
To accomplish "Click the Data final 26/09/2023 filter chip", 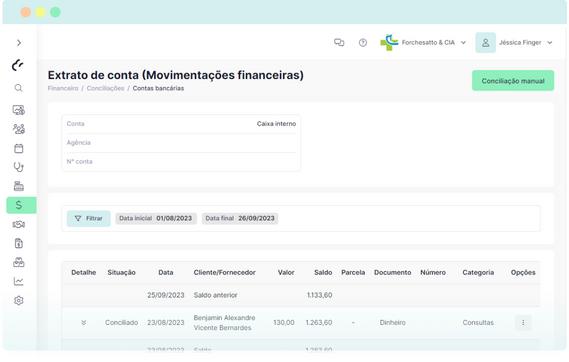I will [x=240, y=218].
